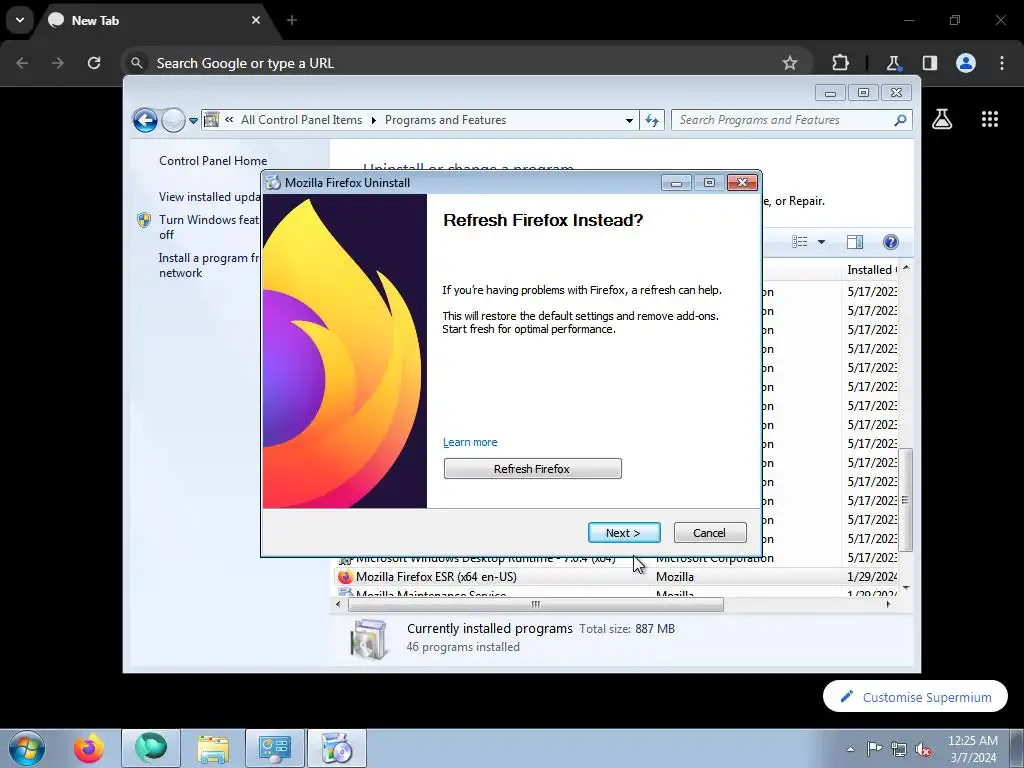Reload the browser page
Screen dimensions: 1024x768
click(94, 63)
